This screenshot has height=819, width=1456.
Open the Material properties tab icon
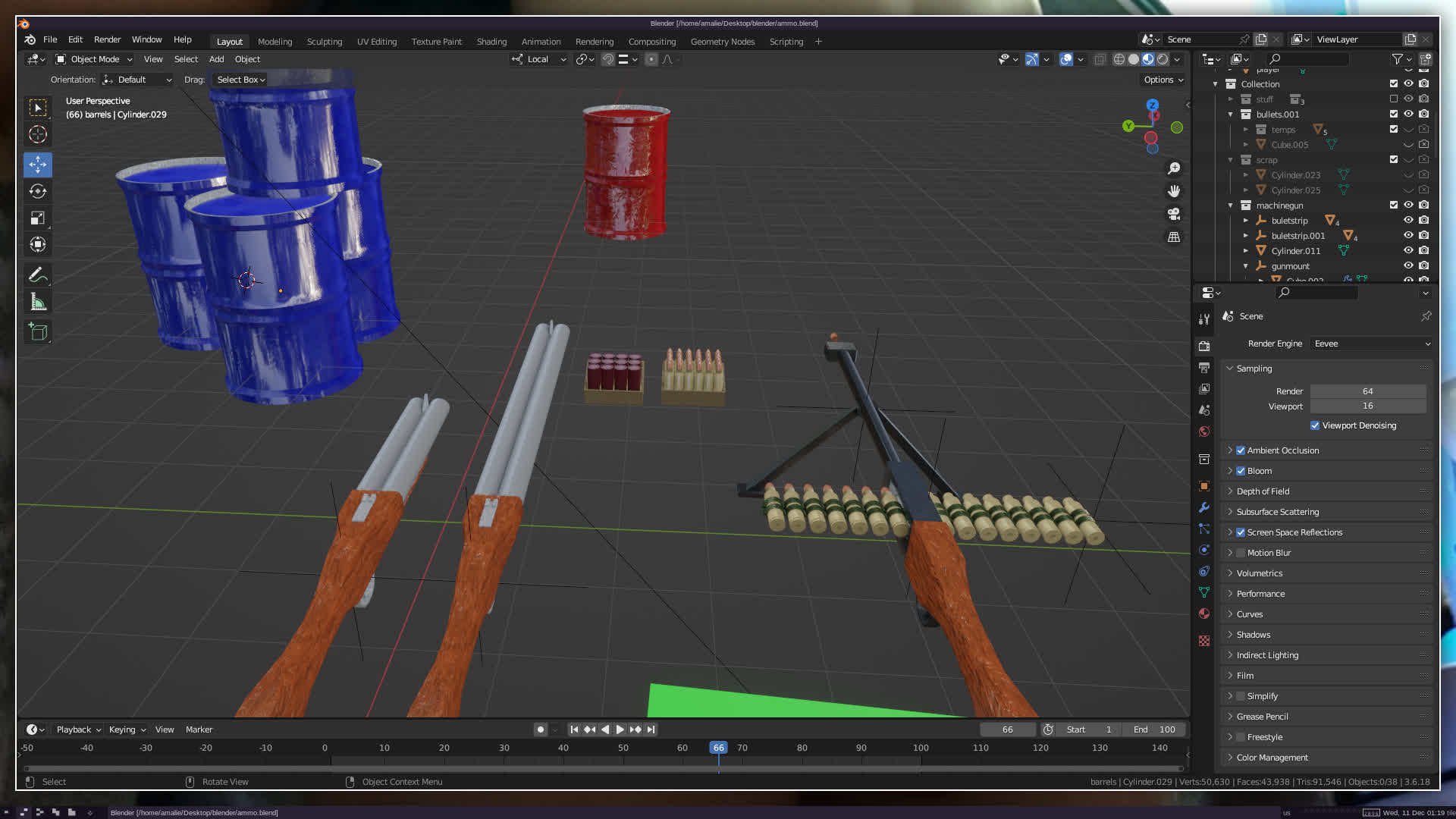point(1204,613)
